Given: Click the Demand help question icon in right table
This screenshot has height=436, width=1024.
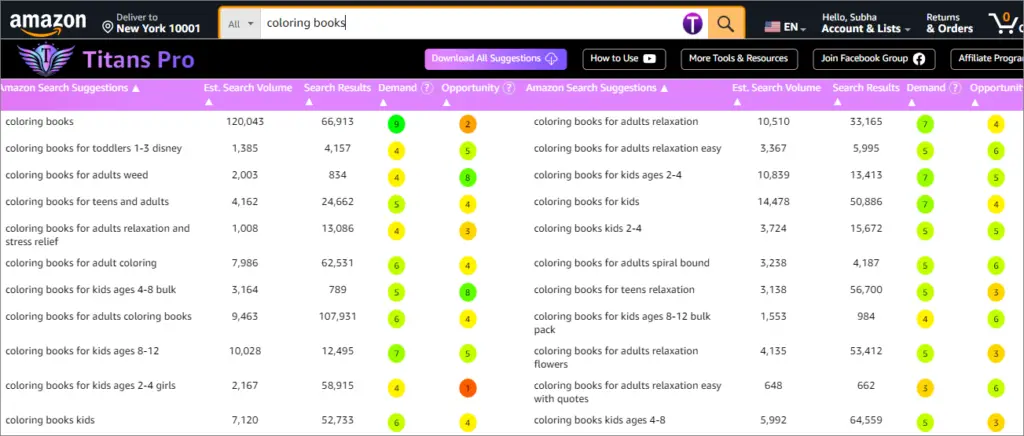Looking at the screenshot, I should pyautogui.click(x=955, y=88).
